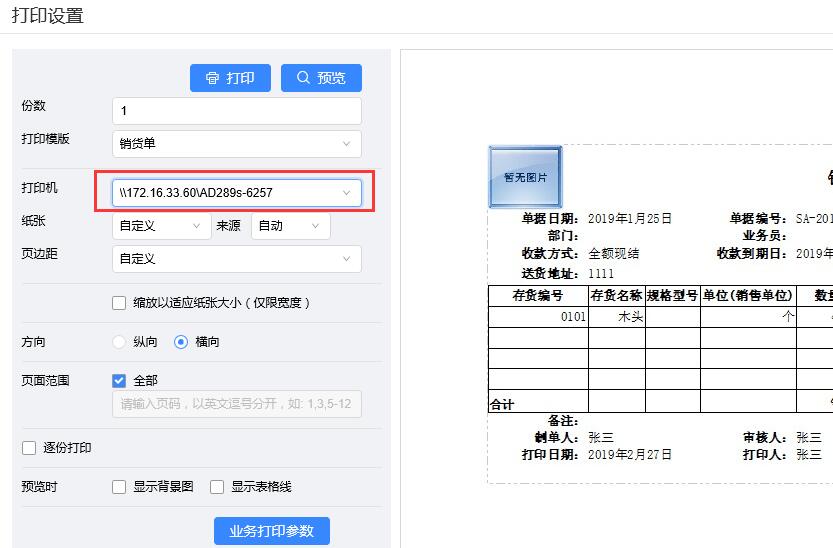The width and height of the screenshot is (833, 548).
Task: Click the magnifier icon on Preview button
Action: click(x=303, y=78)
